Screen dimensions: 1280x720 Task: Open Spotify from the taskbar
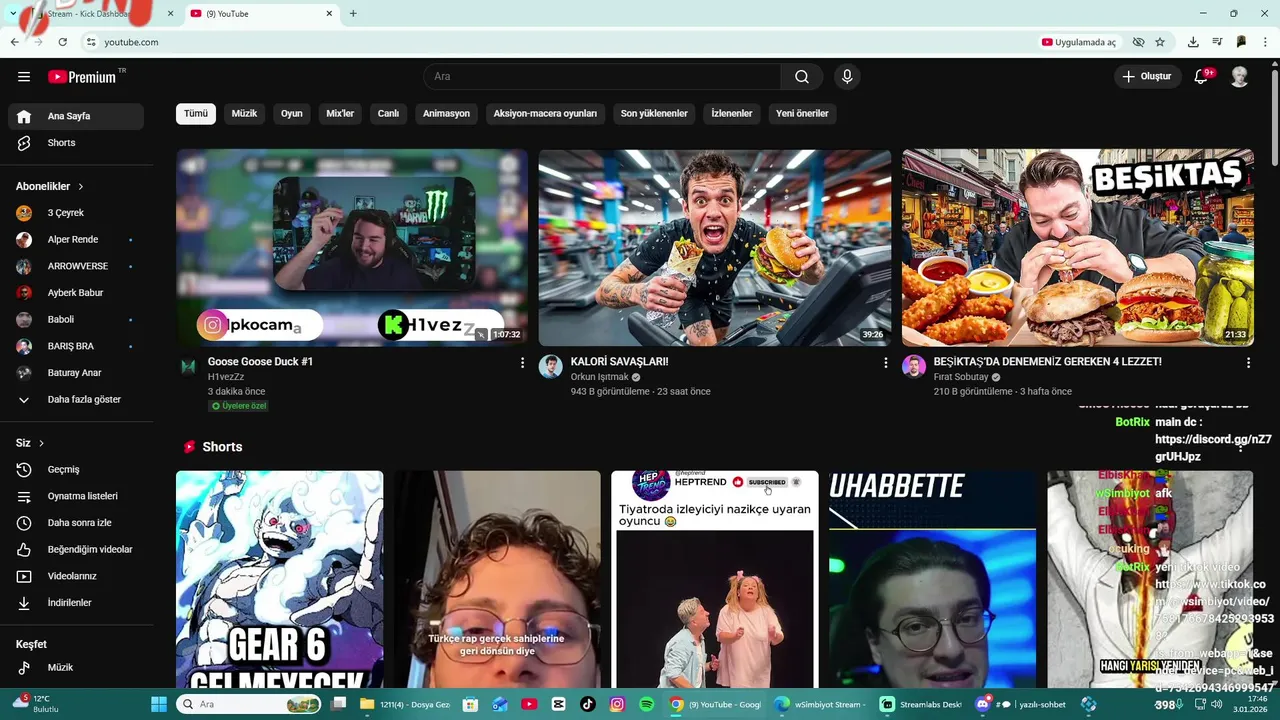point(646,704)
